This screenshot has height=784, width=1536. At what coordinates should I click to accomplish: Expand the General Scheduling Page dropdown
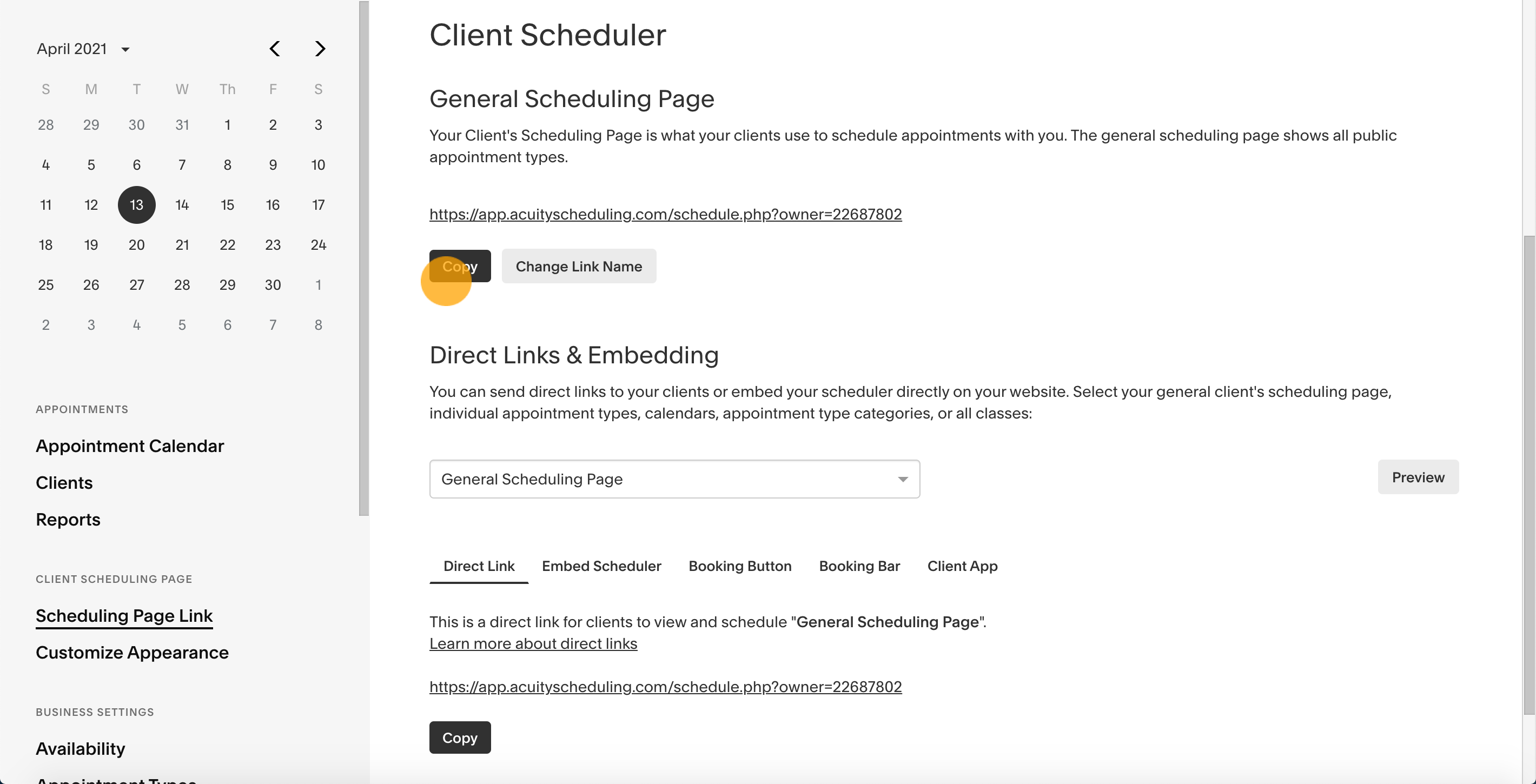pos(674,479)
